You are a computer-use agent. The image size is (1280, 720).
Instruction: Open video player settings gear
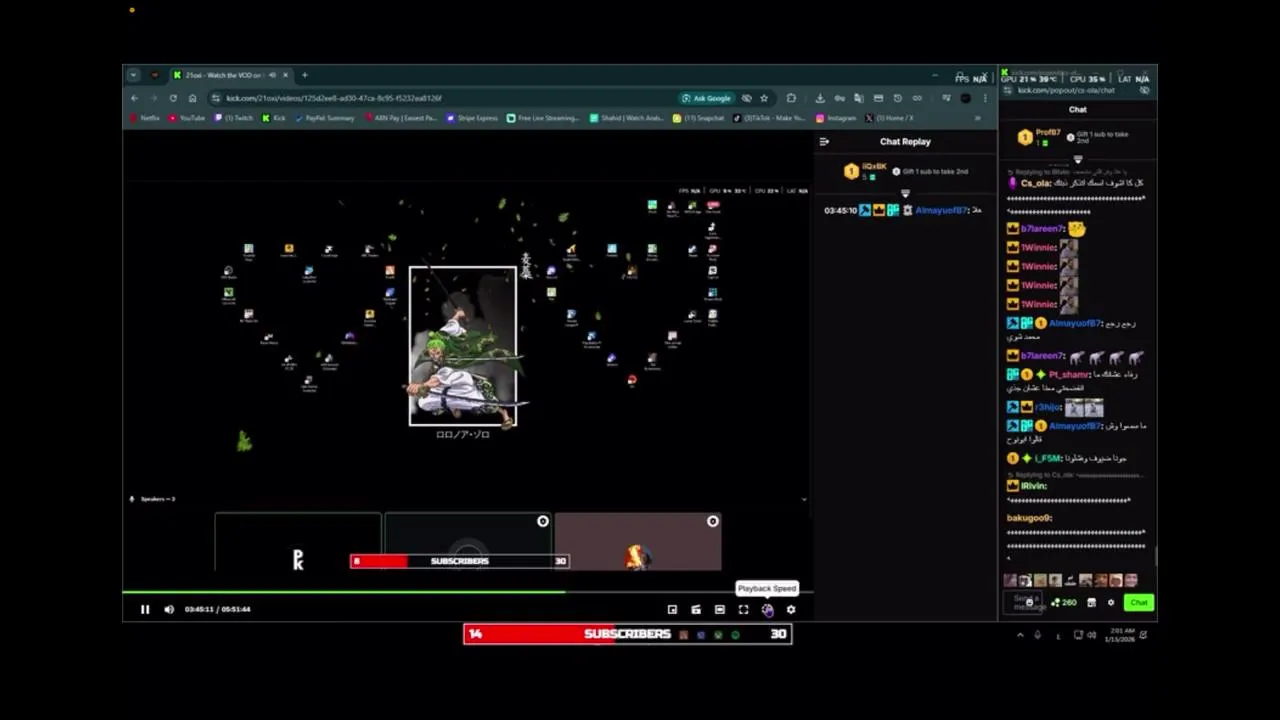[x=791, y=609]
